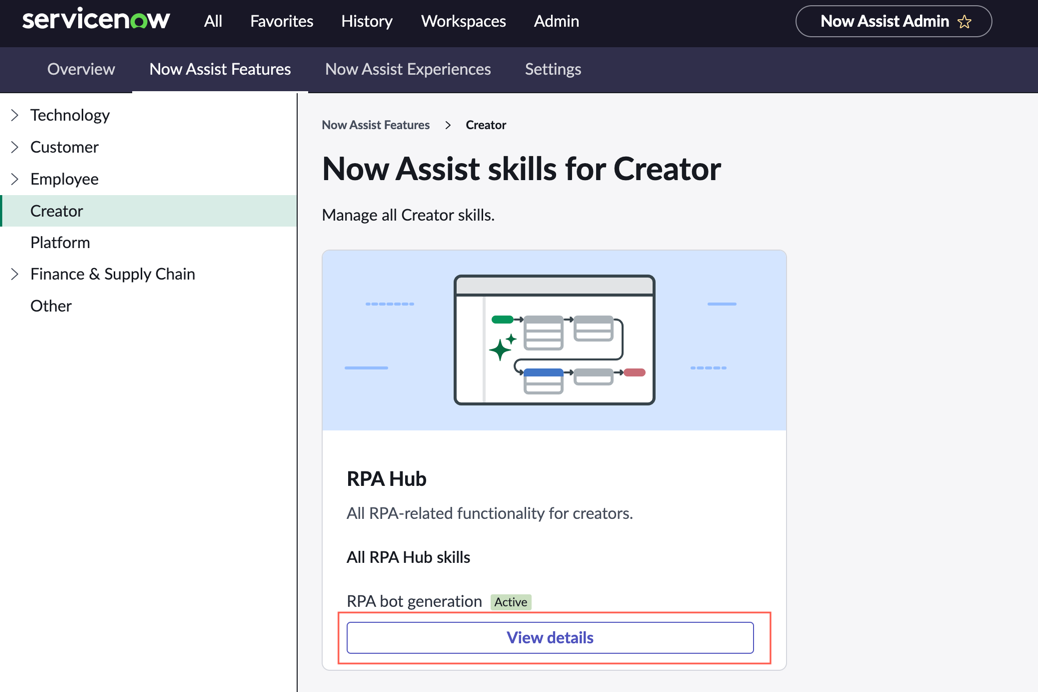This screenshot has height=692, width=1038.
Task: Select Platform in the sidebar
Action: coord(60,242)
